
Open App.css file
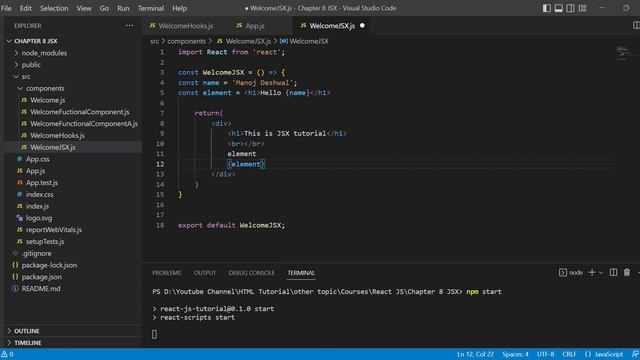click(x=38, y=159)
